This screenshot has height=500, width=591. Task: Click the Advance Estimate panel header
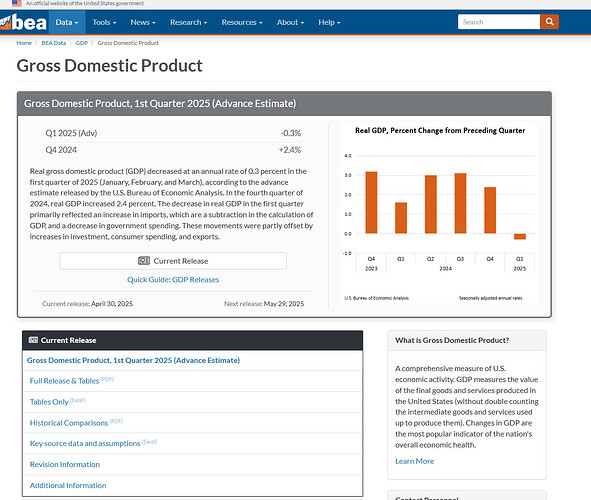284,104
